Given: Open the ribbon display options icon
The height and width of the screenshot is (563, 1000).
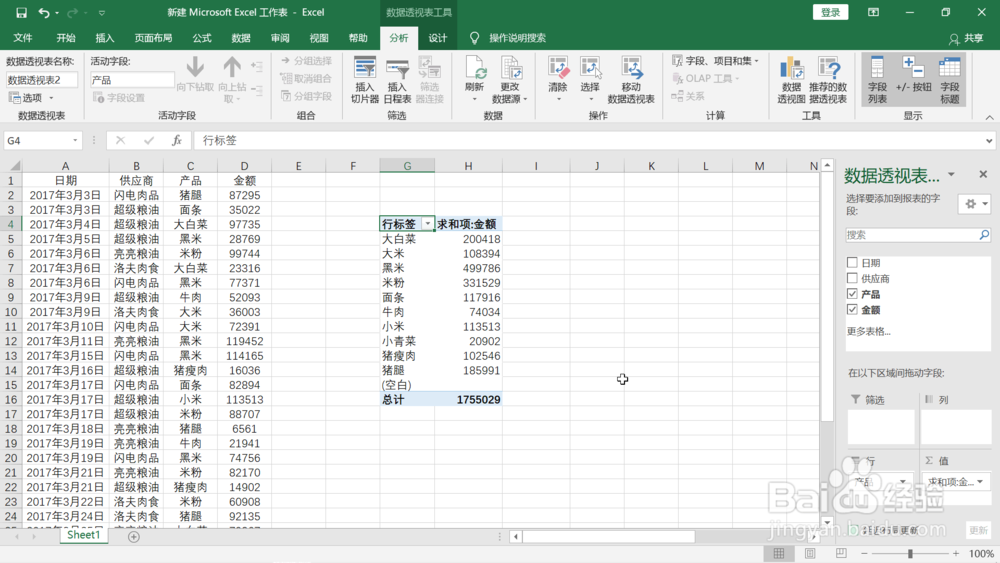Looking at the screenshot, I should 873,12.
